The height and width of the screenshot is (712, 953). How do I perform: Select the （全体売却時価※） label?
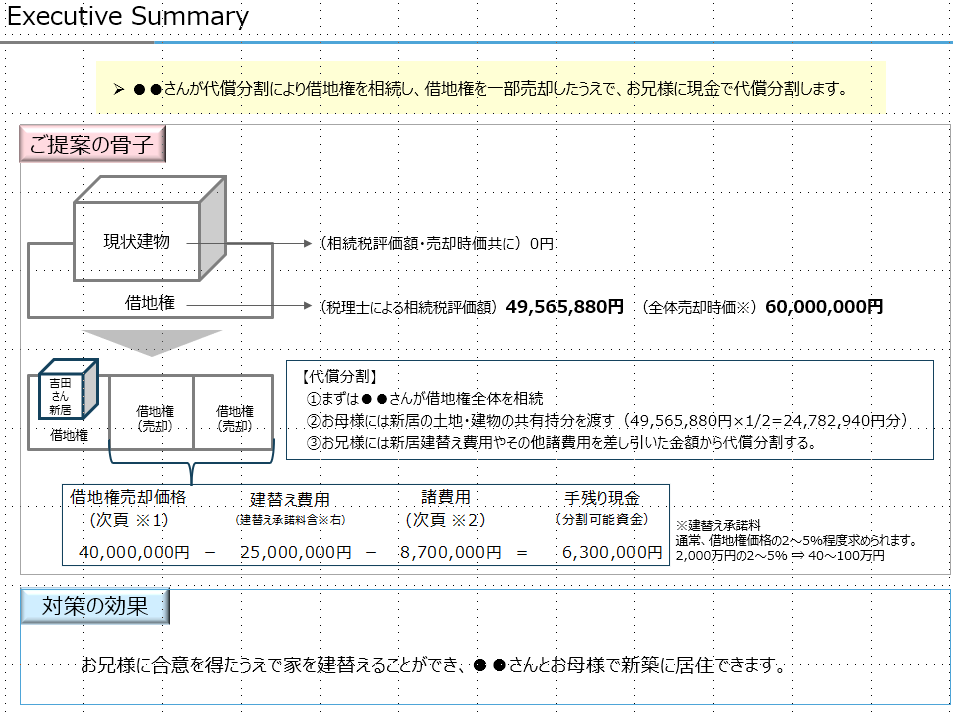click(698, 307)
